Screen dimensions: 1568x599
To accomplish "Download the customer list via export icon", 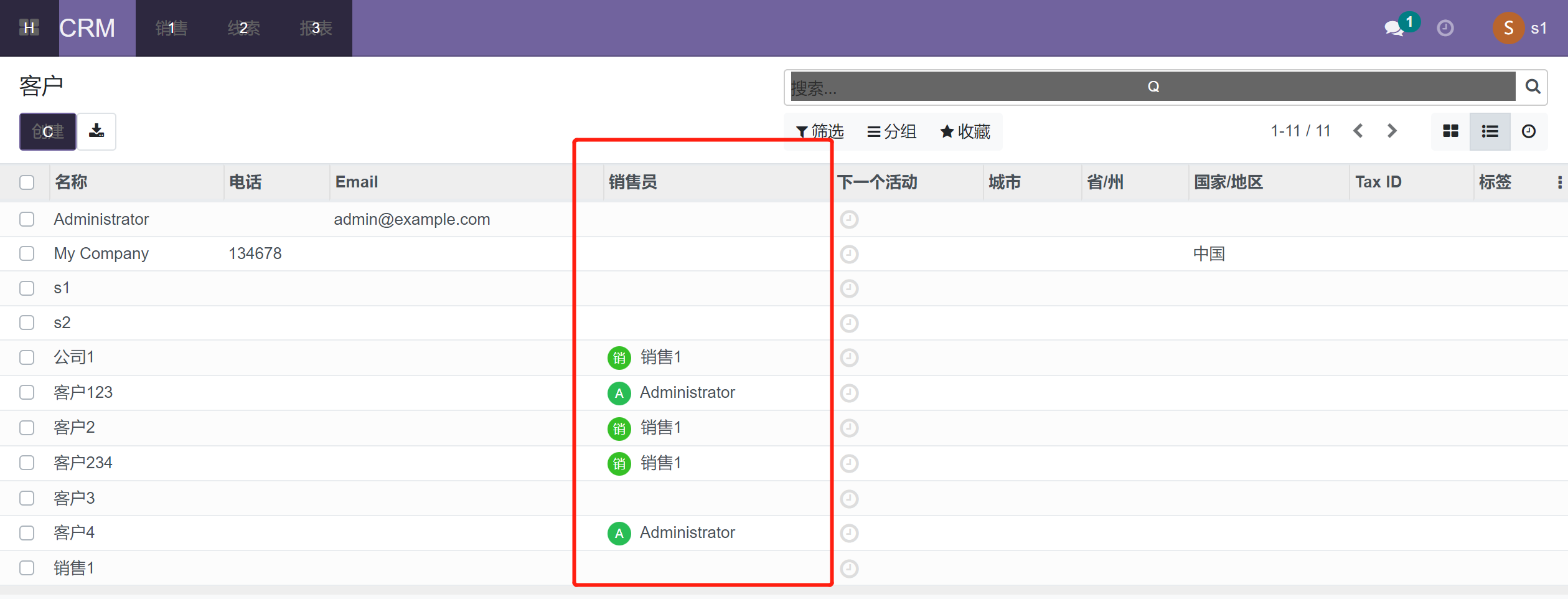I will (x=96, y=131).
